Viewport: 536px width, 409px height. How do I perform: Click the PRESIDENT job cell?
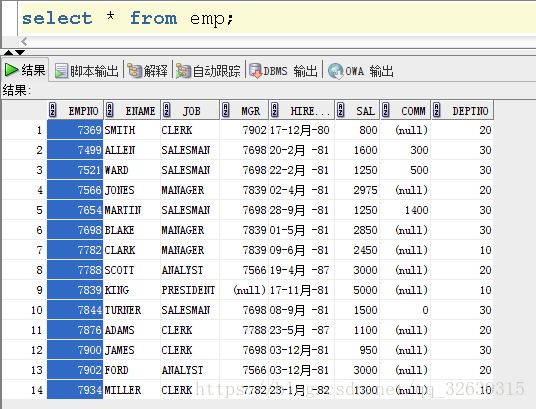[x=190, y=290]
